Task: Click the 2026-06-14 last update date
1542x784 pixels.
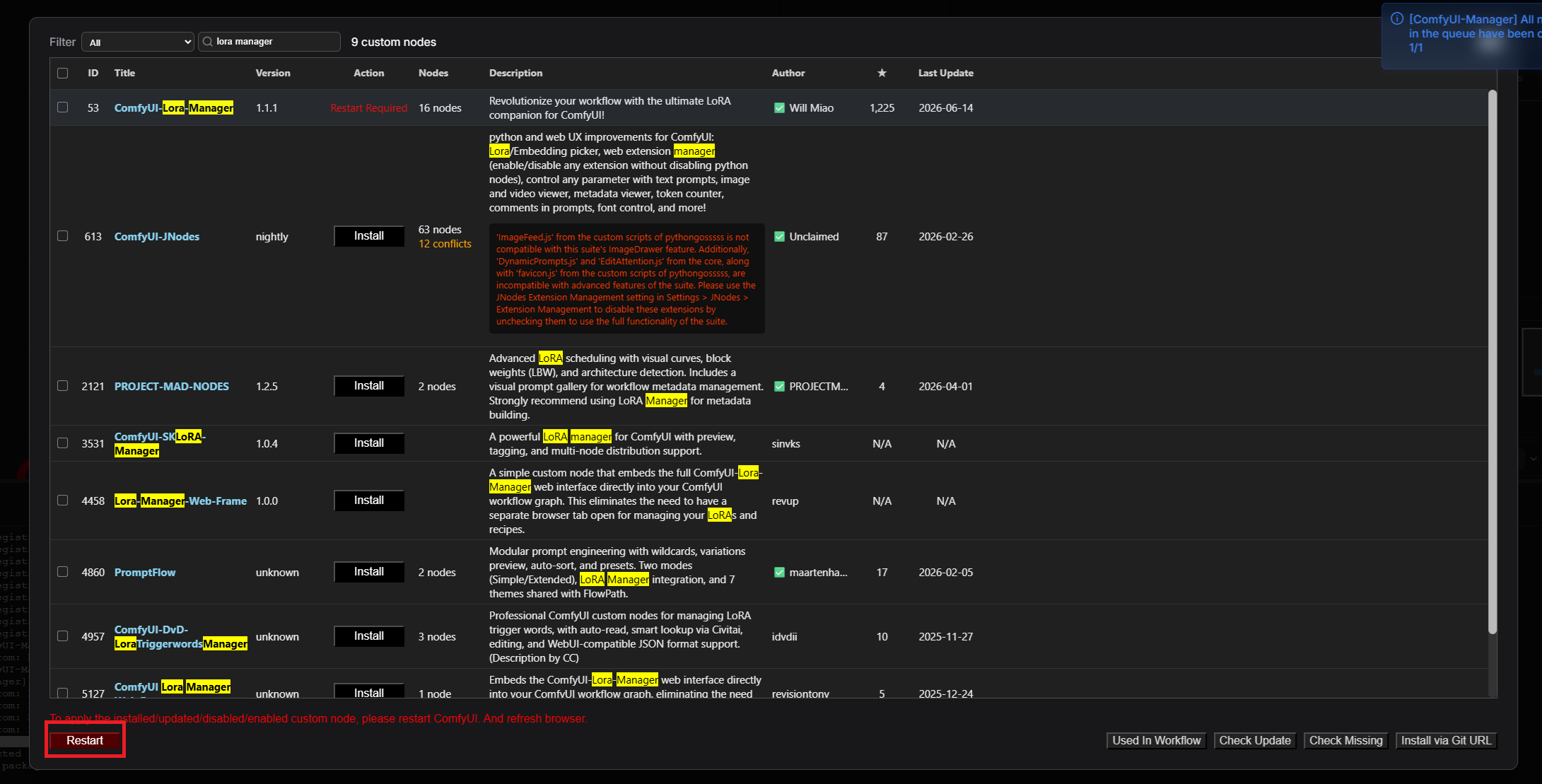Action: tap(946, 108)
